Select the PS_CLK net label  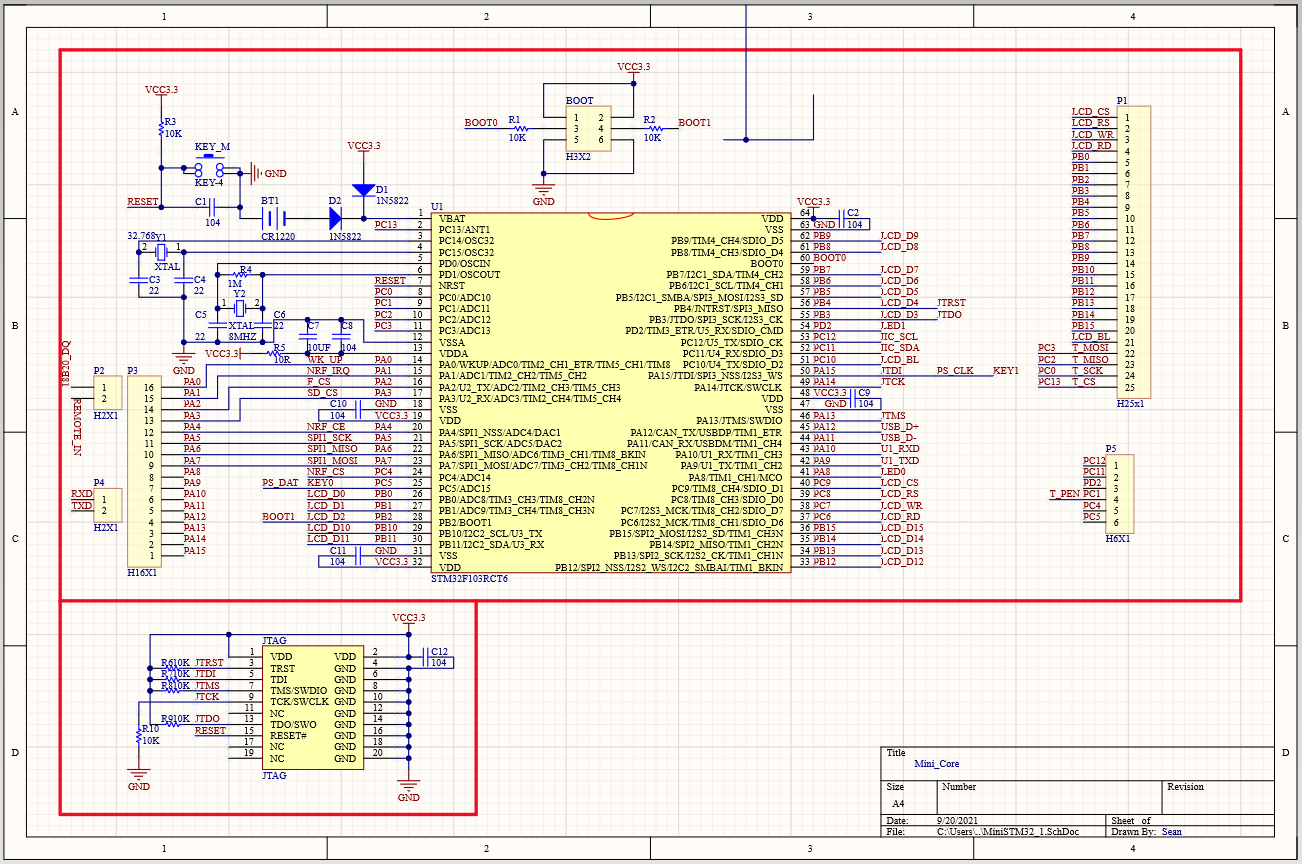(955, 371)
